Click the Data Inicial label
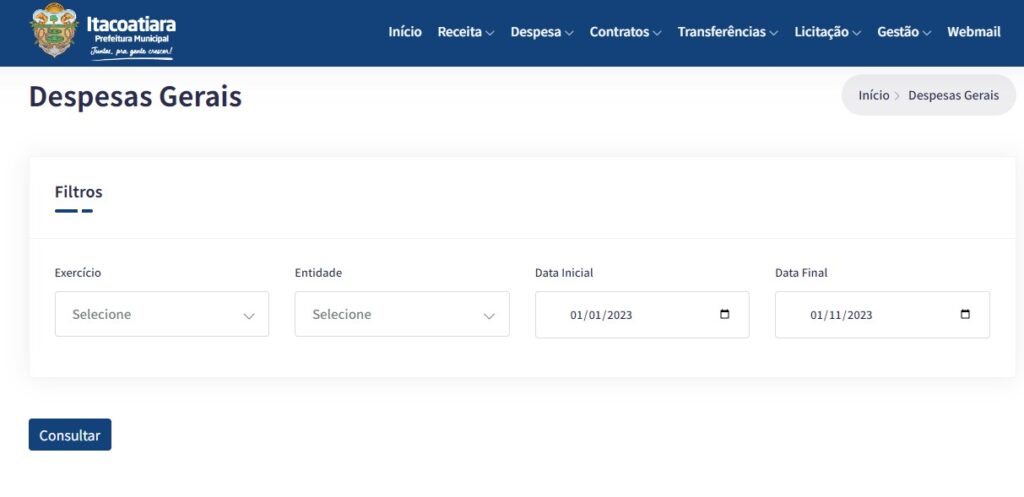1024x497 pixels. pyautogui.click(x=564, y=273)
